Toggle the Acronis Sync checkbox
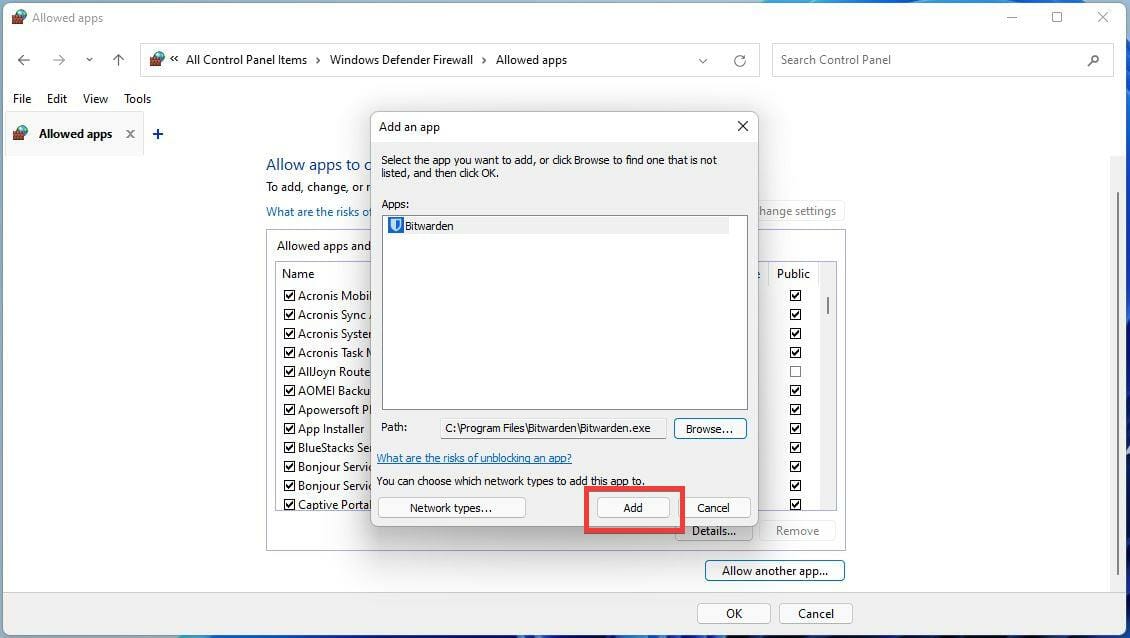This screenshot has width=1130, height=638. pos(290,314)
